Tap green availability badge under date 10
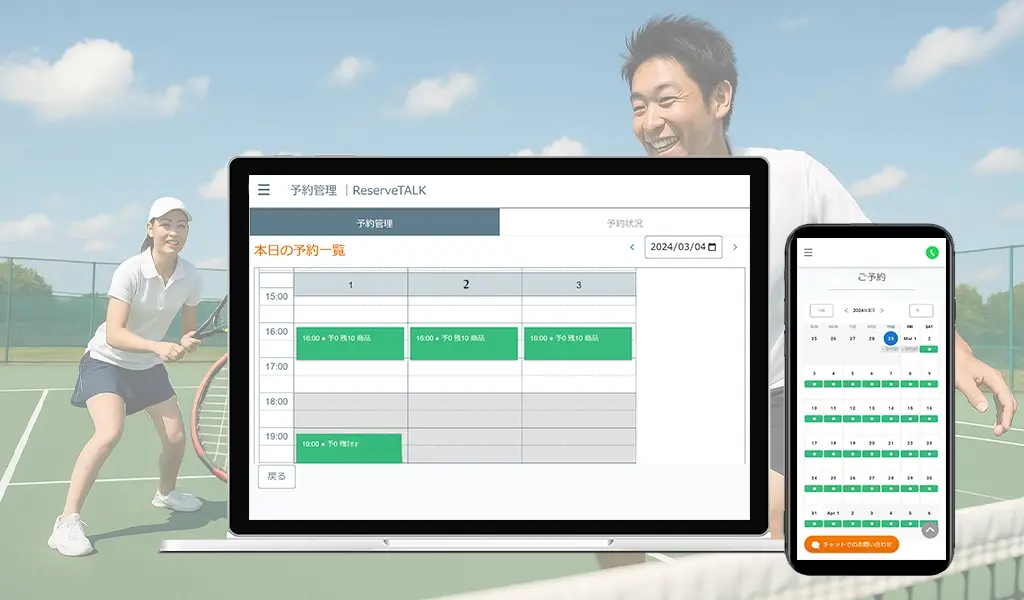The height and width of the screenshot is (600, 1024). coord(814,418)
